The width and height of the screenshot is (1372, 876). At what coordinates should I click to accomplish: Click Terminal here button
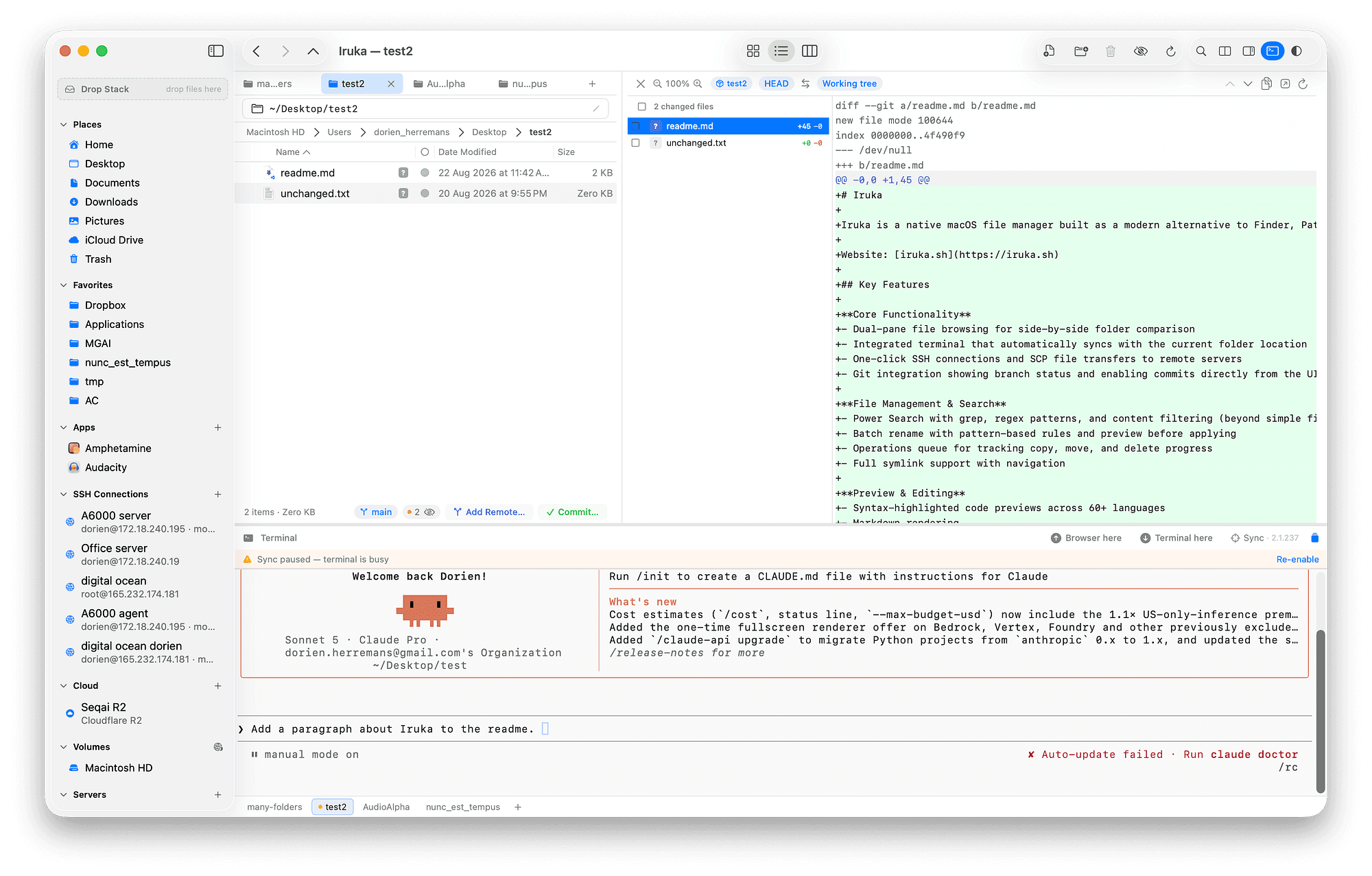tap(1176, 538)
